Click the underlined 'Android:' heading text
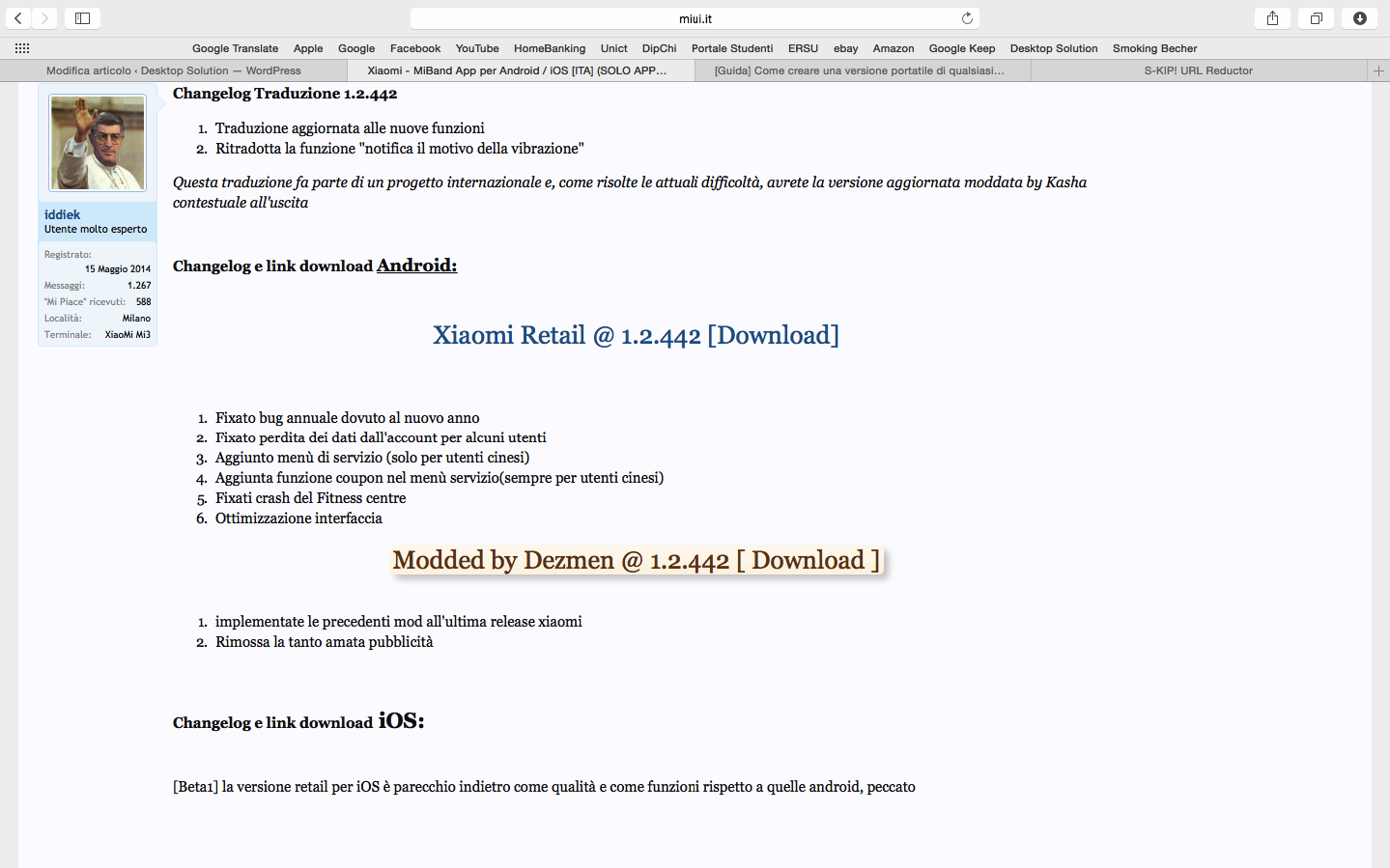Image resolution: width=1390 pixels, height=868 pixels. tap(416, 265)
